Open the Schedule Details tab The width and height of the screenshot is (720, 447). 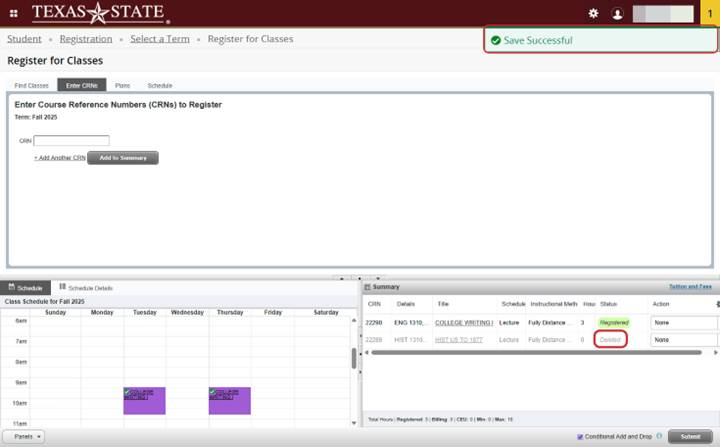pos(85,287)
